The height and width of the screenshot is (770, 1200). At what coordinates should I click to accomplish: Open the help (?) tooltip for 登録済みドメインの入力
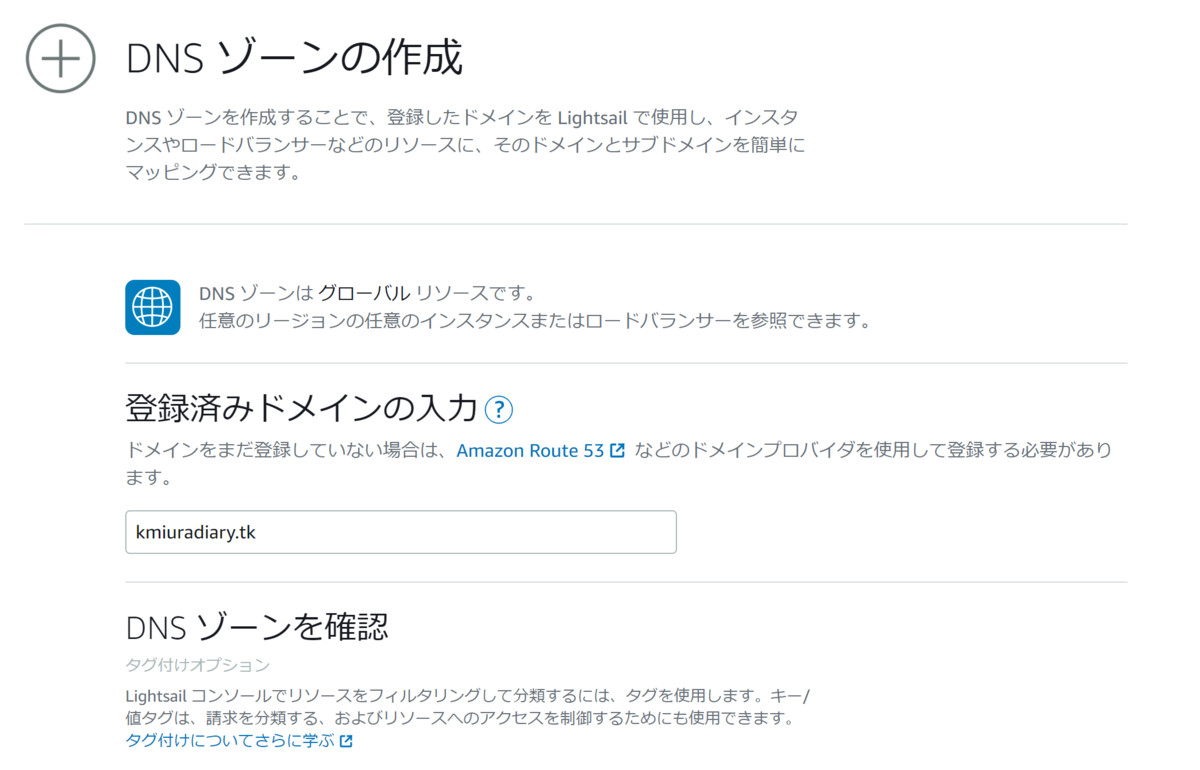[x=499, y=410]
